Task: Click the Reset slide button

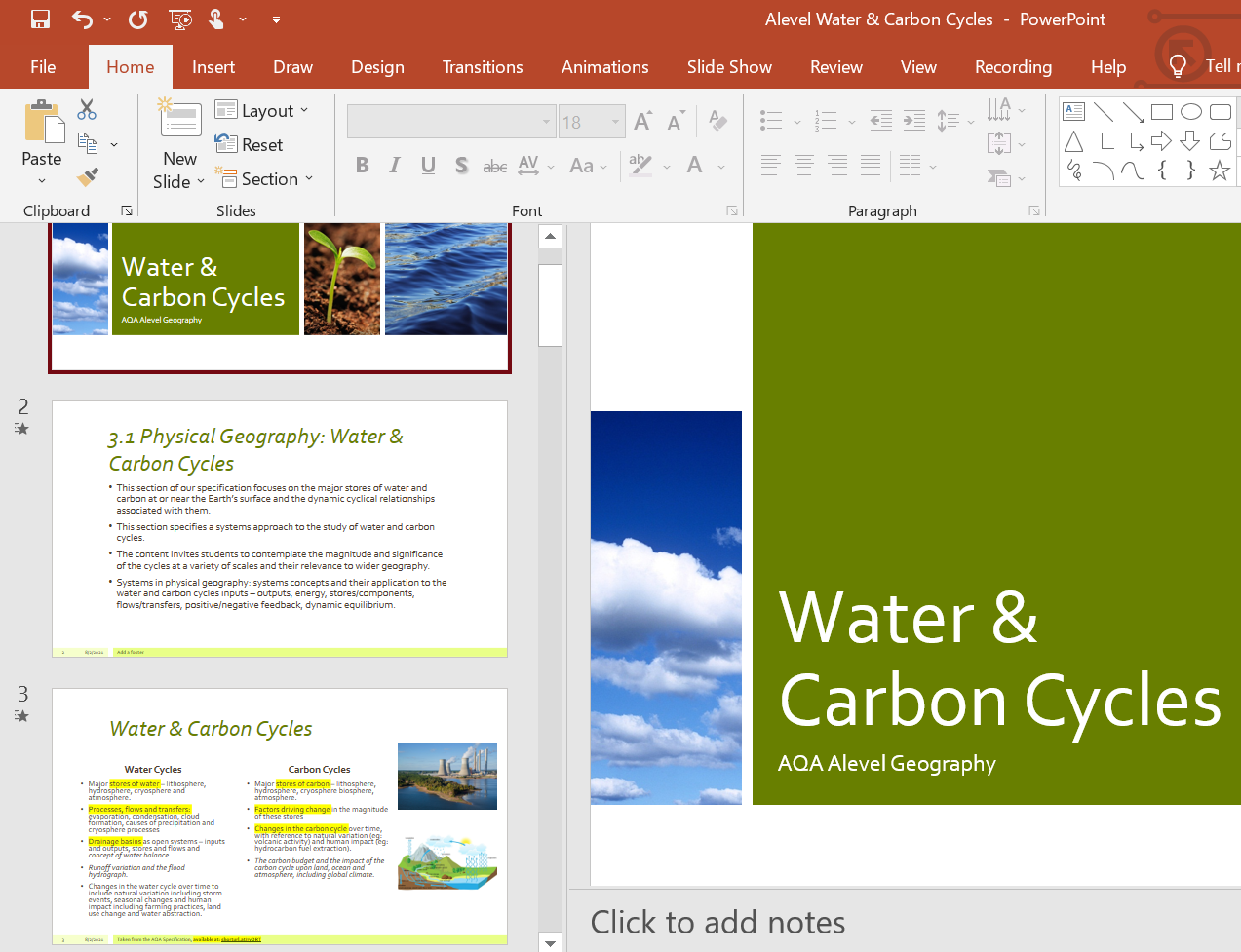Action: tap(249, 144)
